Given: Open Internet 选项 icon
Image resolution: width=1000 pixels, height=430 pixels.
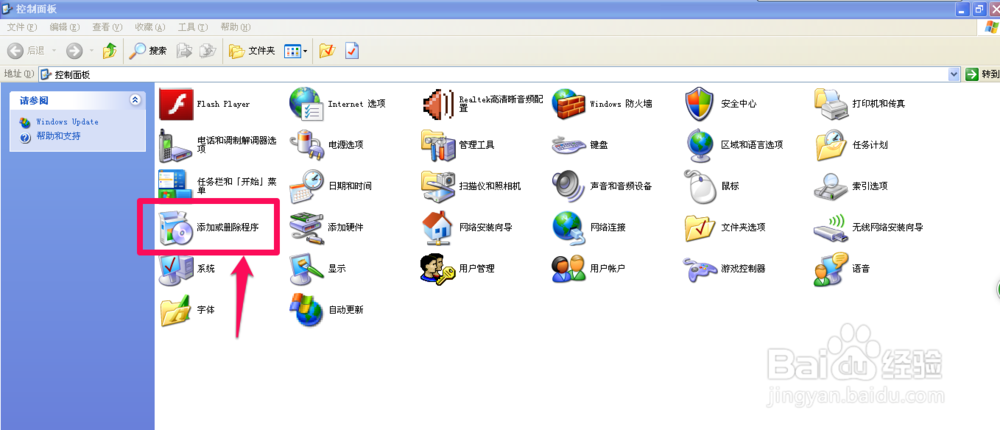Looking at the screenshot, I should pos(307,103).
